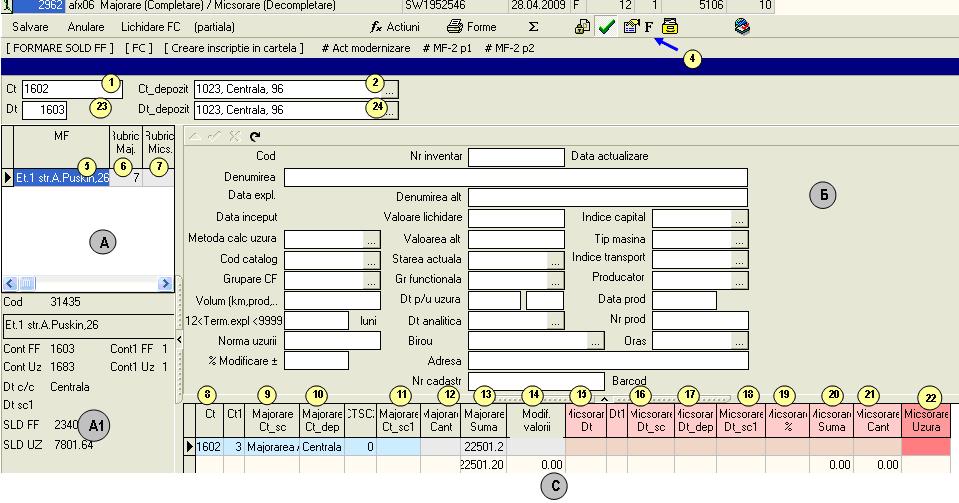The image size is (959, 503).
Task: Open Ct_depozit lookup button
Action: point(391,89)
